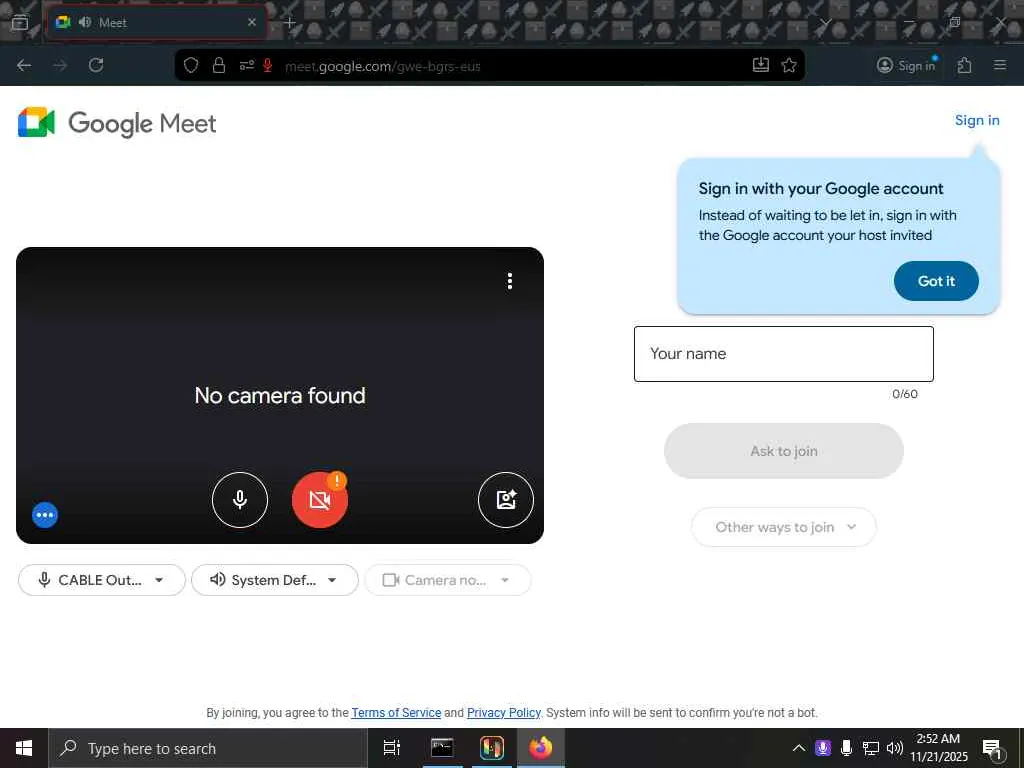
Task: Open the Privacy Policy link
Action: pyautogui.click(x=504, y=712)
